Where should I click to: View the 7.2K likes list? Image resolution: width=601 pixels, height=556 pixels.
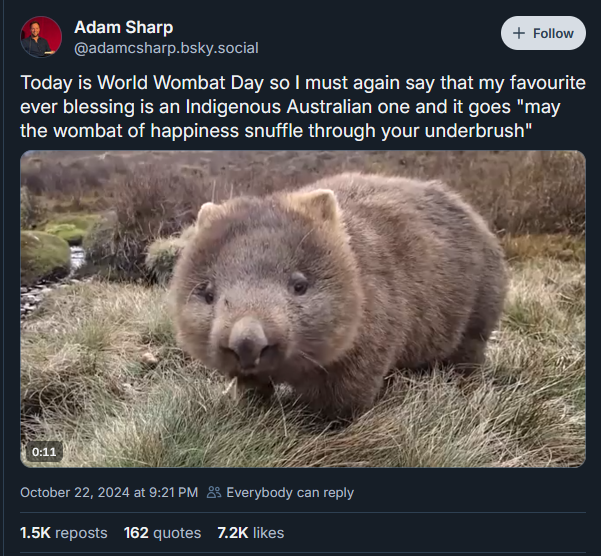click(x=250, y=533)
